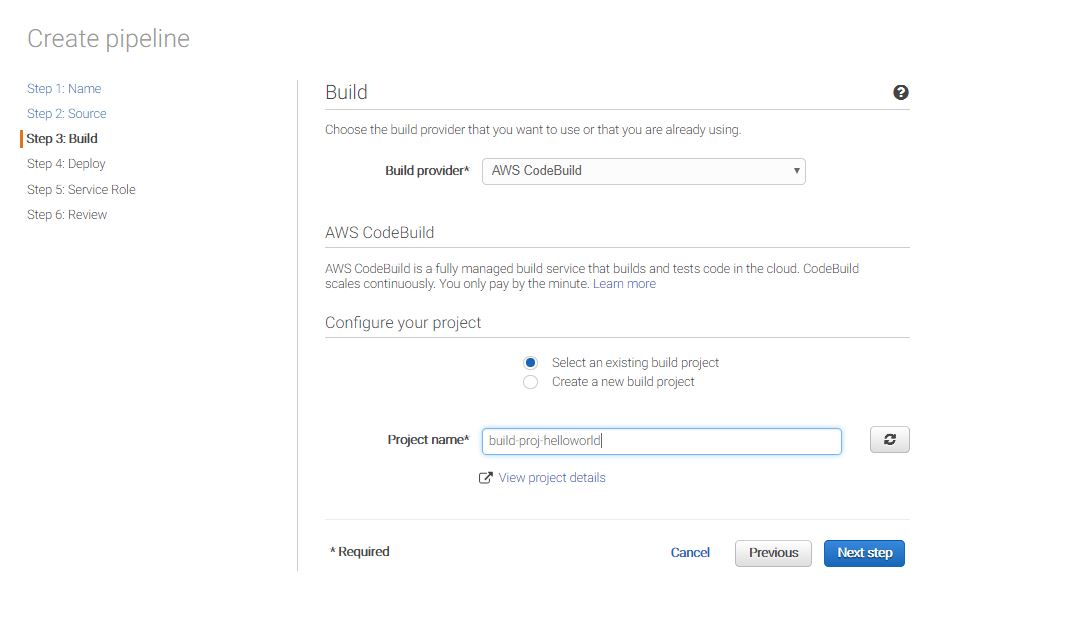The width and height of the screenshot is (1083, 637).
Task: Choose Create a new build project
Action: 531,382
